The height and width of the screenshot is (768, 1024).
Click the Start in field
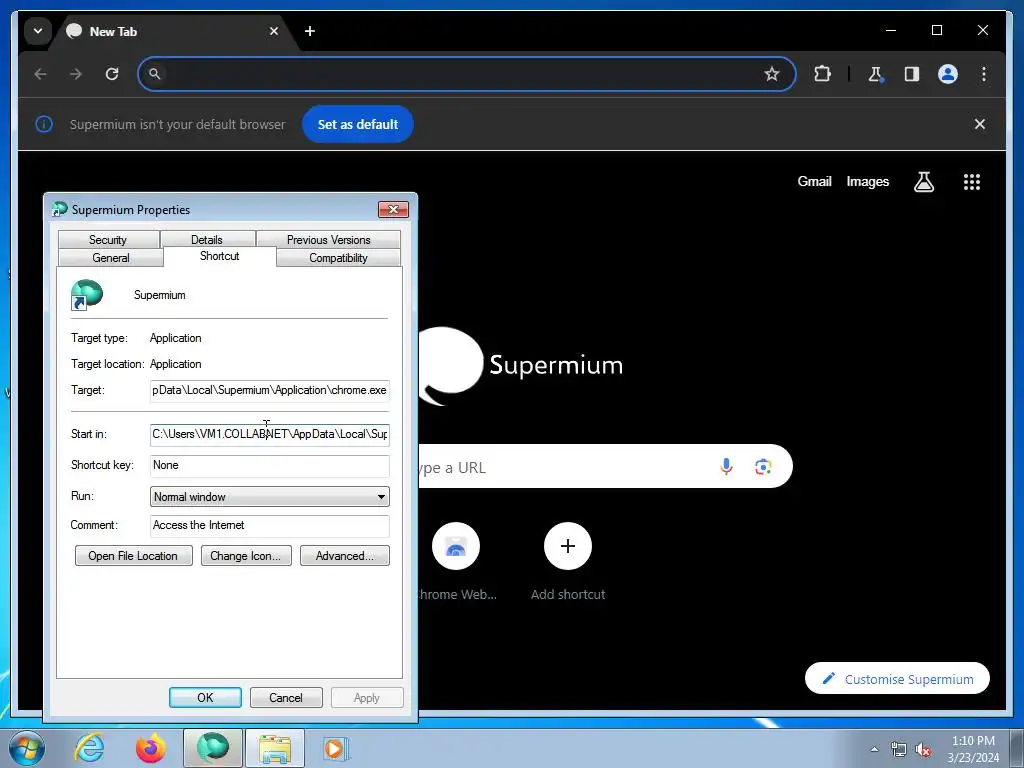point(270,434)
